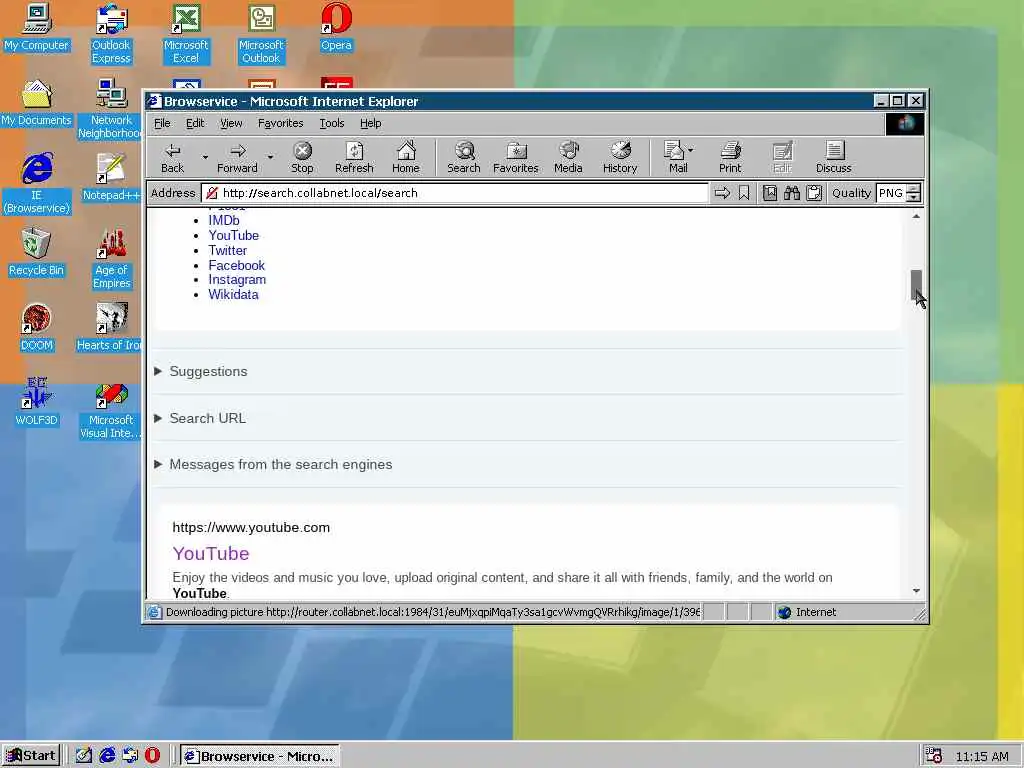The image size is (1024, 768).
Task: Open the Media toolbar button
Action: point(568,157)
